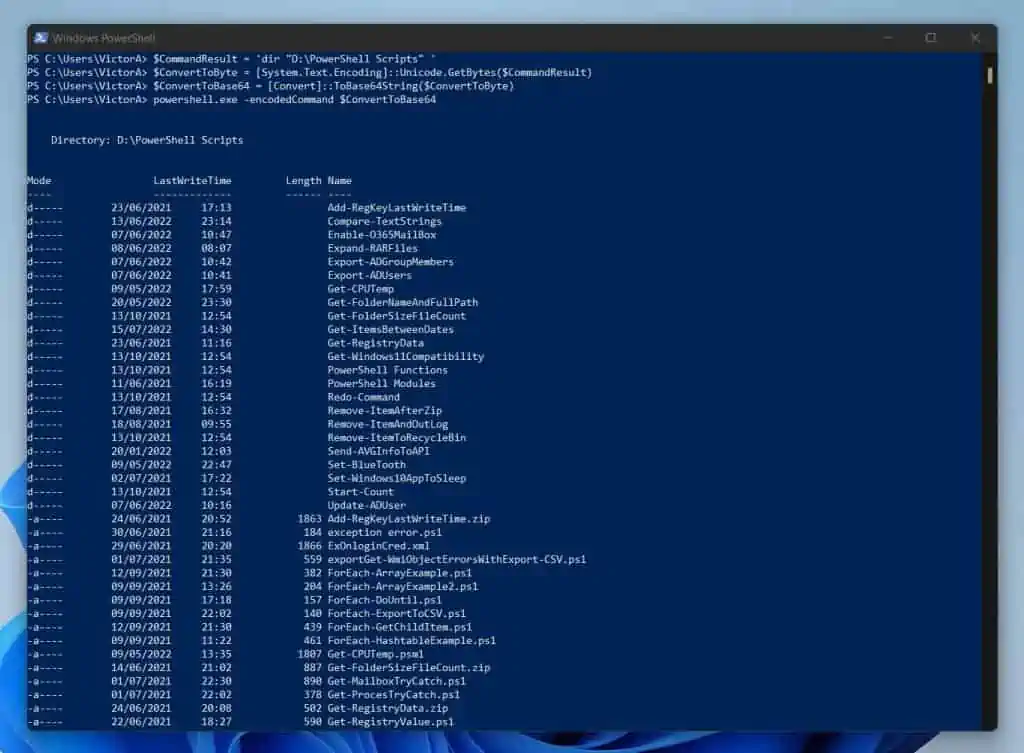Click the PowerShell icon in title bar
The height and width of the screenshot is (753, 1024).
pos(40,38)
